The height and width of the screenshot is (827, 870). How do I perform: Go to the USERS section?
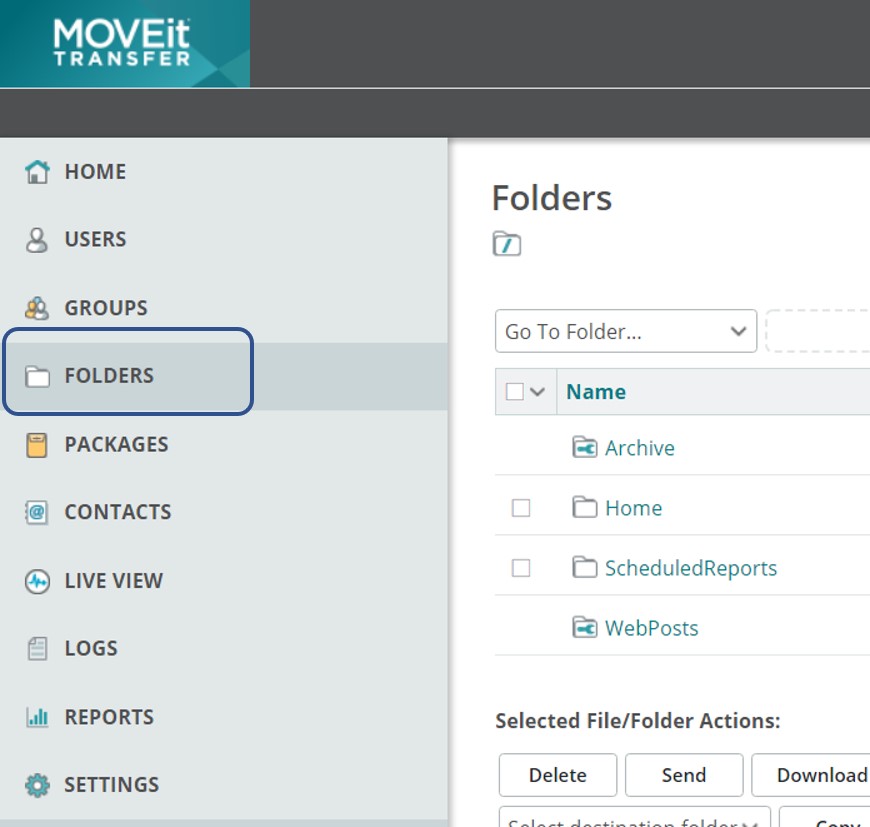tap(95, 240)
